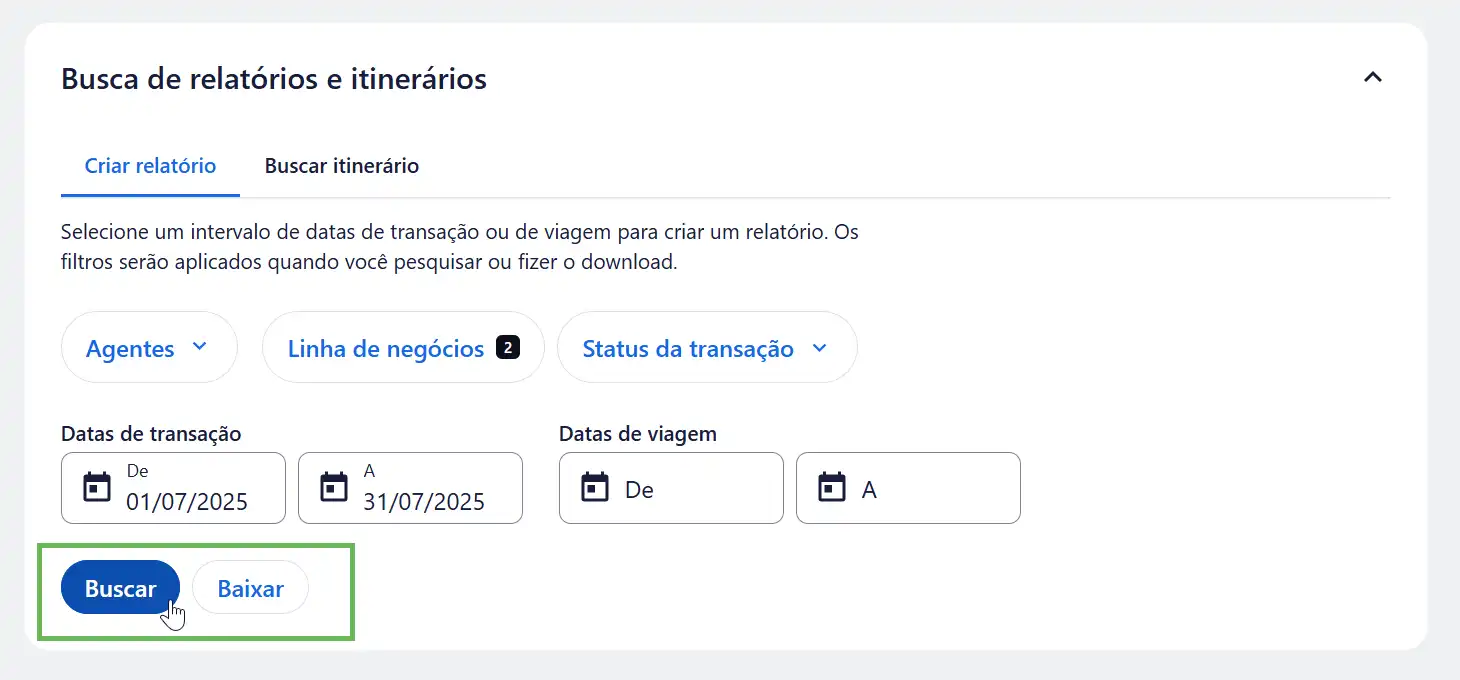Open the calendar icon for travel start date

(x=595, y=488)
